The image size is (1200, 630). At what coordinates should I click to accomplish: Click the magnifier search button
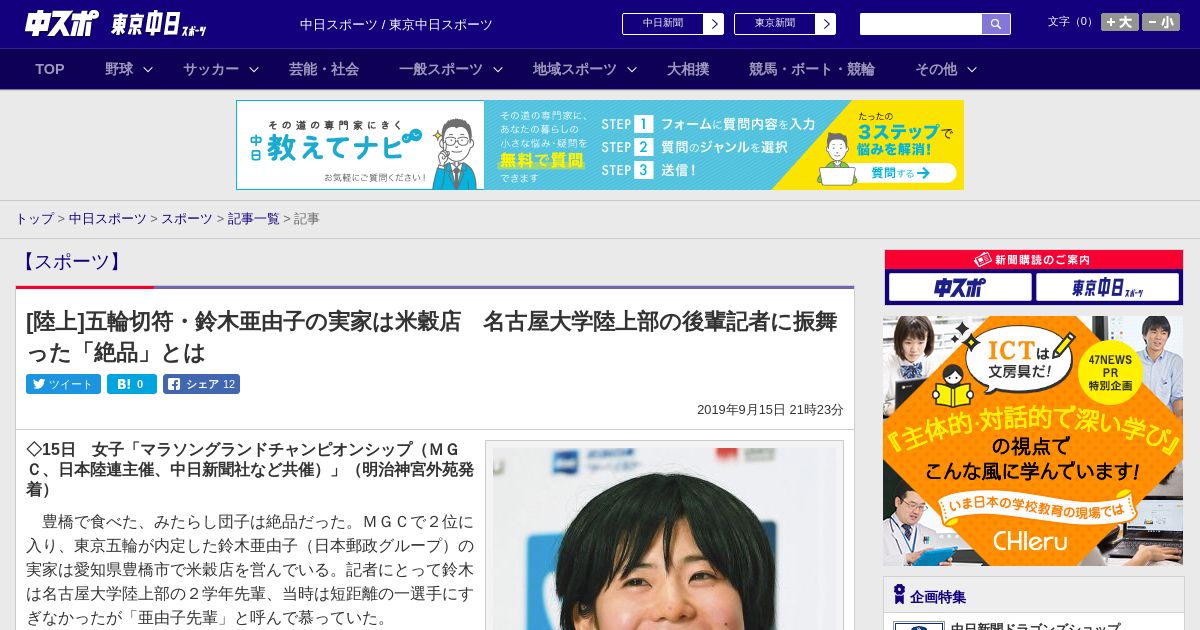coord(996,24)
